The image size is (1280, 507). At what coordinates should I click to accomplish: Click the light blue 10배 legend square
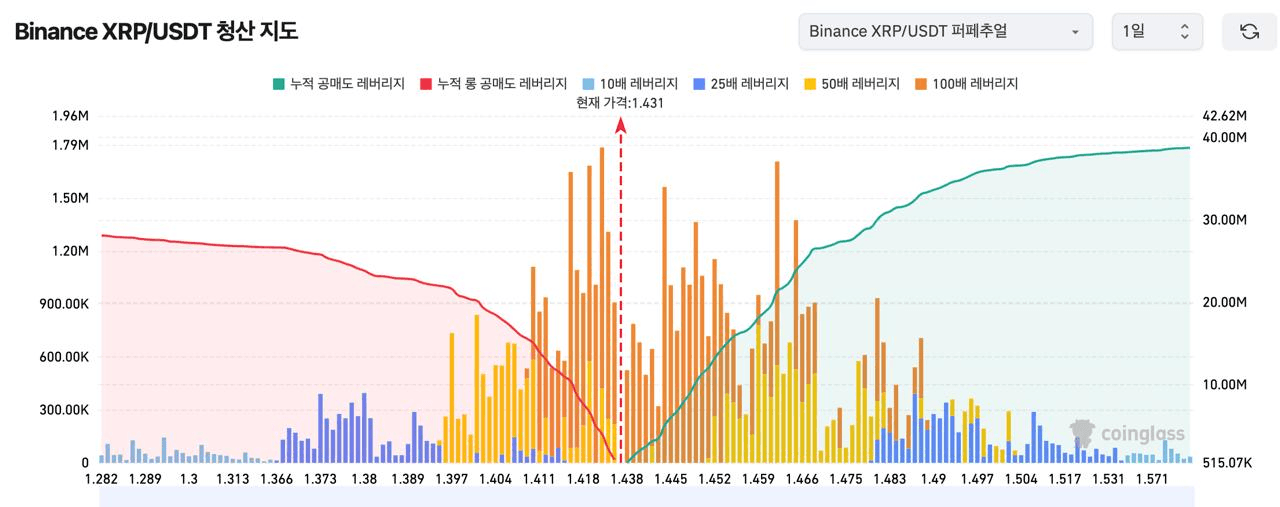click(588, 84)
